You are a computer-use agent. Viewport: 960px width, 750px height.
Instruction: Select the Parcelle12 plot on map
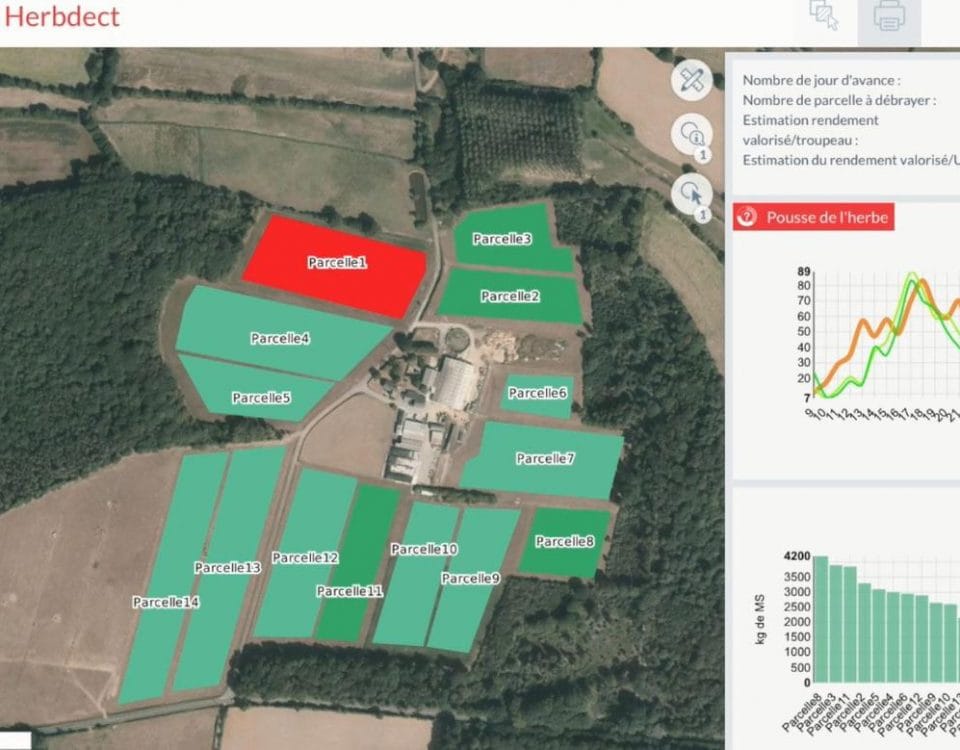click(x=305, y=554)
